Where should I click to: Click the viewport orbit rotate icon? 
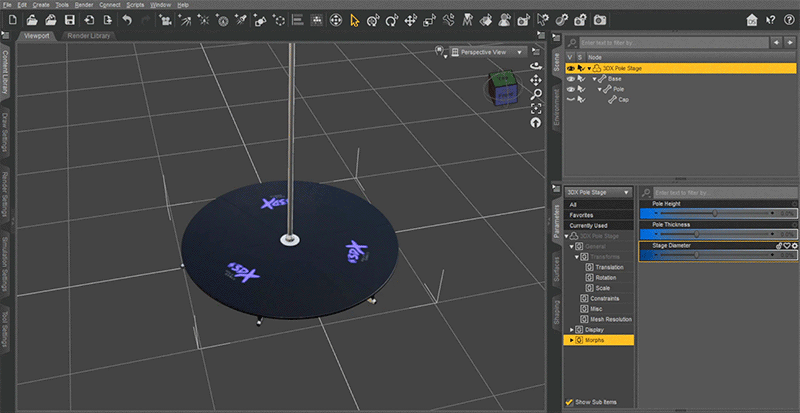pyautogui.click(x=536, y=66)
